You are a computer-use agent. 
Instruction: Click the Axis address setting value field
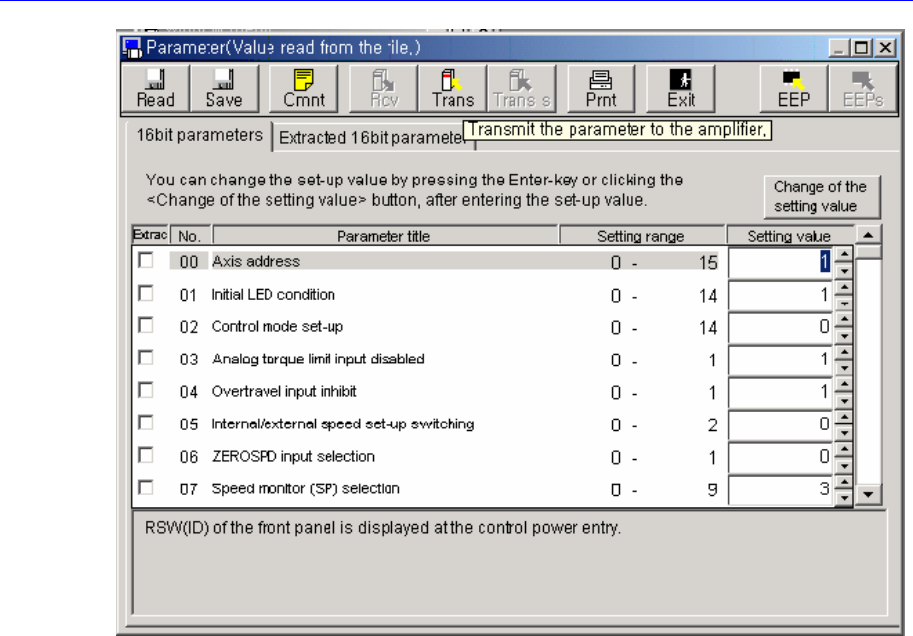click(x=781, y=263)
